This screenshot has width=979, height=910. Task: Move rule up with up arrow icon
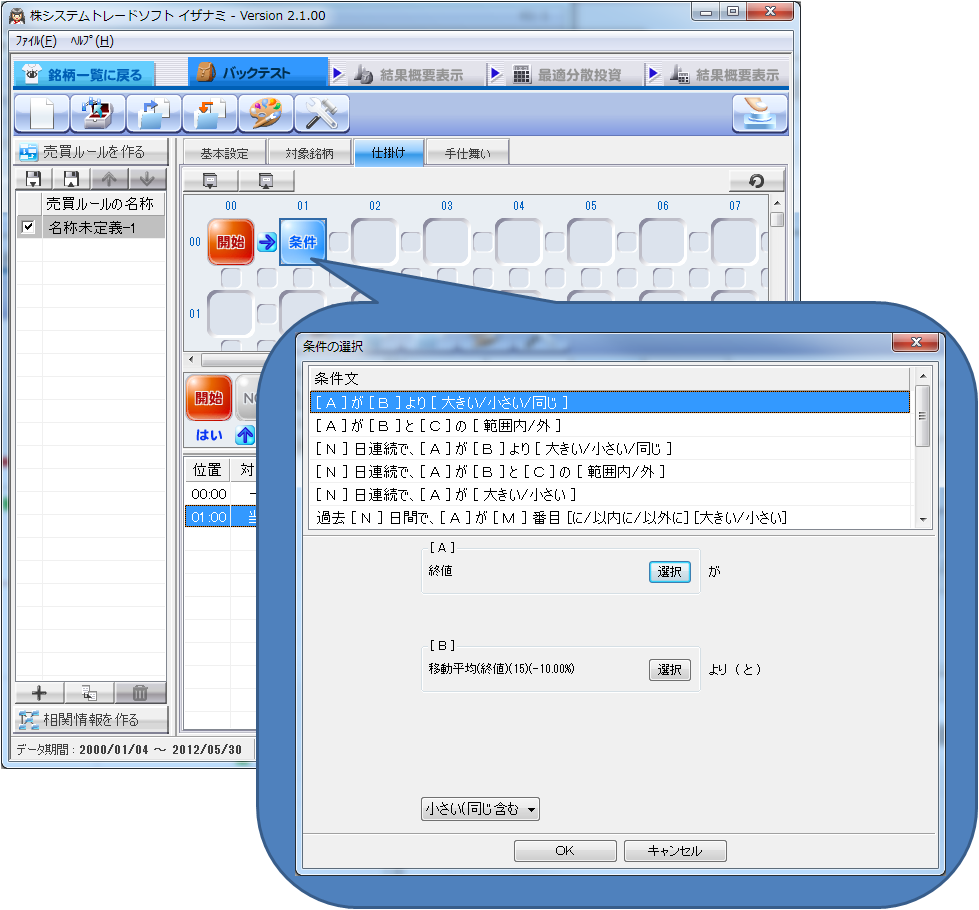109,179
